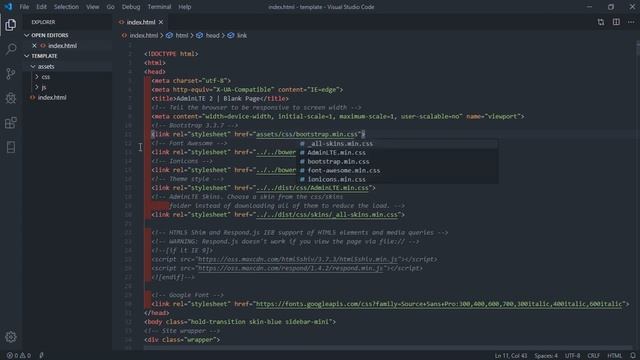The height and width of the screenshot is (360, 640).
Task: Collapse the assets folder
Action: point(33,67)
